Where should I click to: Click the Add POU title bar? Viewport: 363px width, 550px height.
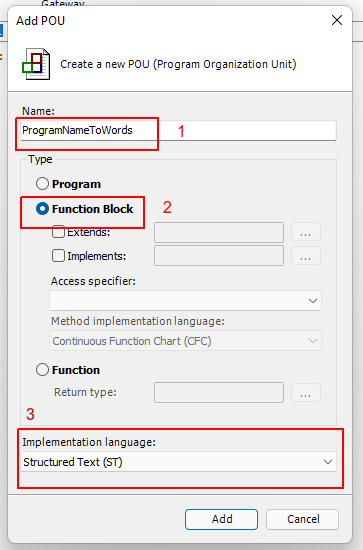(x=168, y=20)
